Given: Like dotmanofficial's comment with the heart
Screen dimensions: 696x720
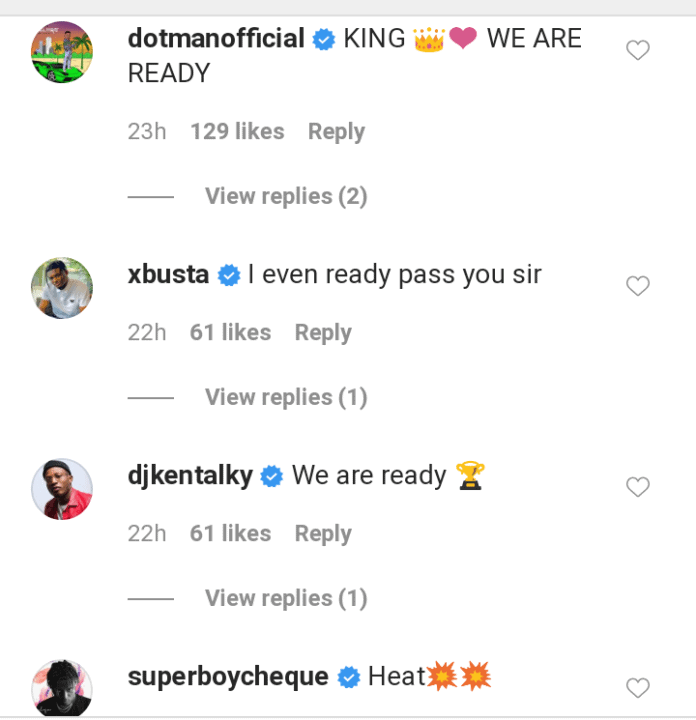Looking at the screenshot, I should pyautogui.click(x=637, y=50).
